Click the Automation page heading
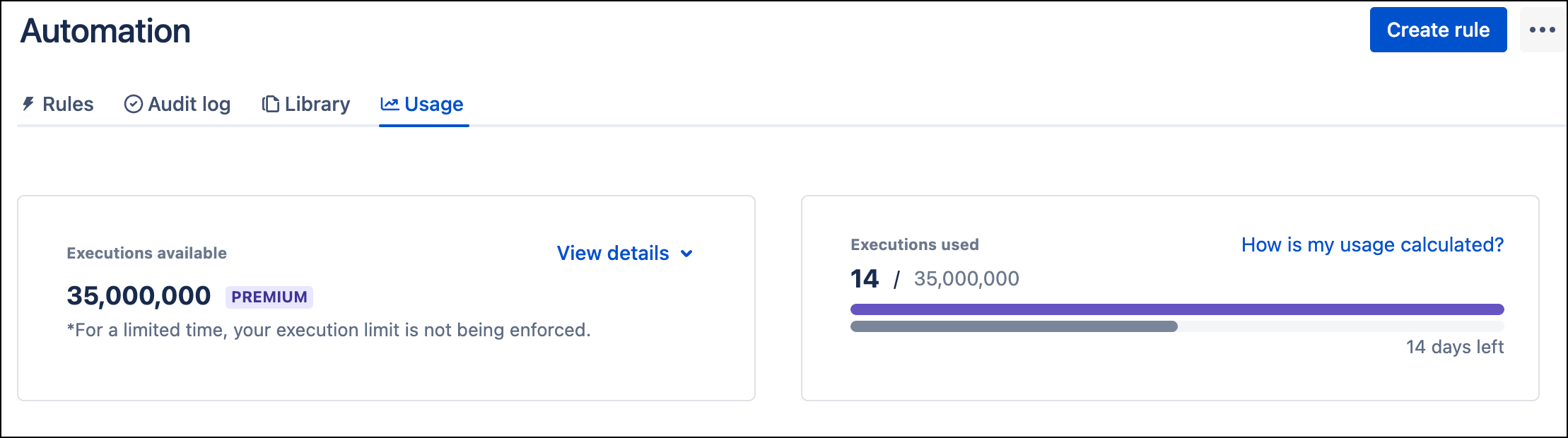Screen dimensions: 1568x438 point(105,31)
